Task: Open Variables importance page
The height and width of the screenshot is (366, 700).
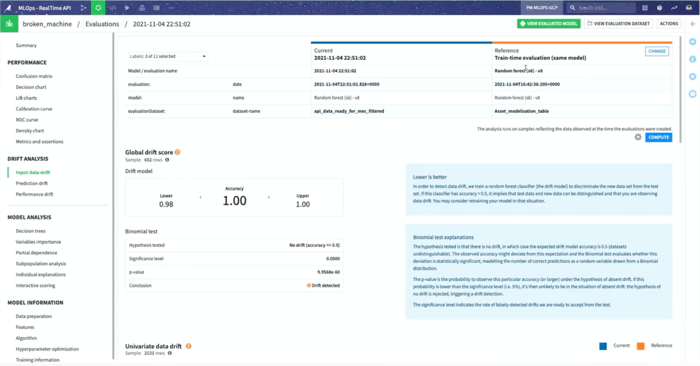Action: [x=38, y=242]
